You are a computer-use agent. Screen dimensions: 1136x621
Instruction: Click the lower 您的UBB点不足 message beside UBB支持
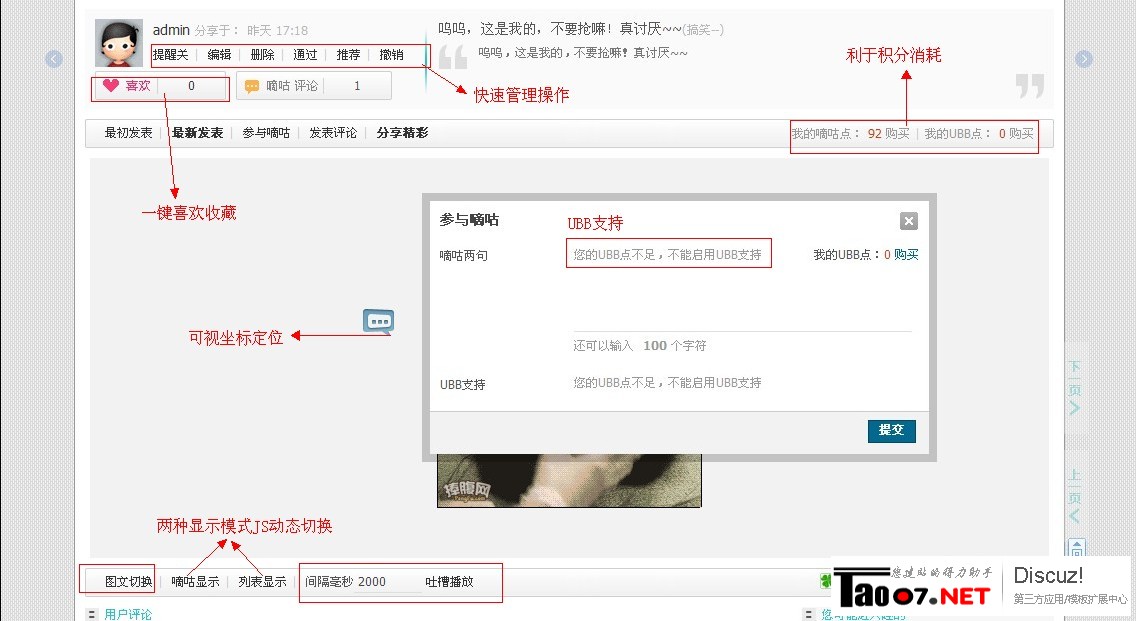click(667, 383)
